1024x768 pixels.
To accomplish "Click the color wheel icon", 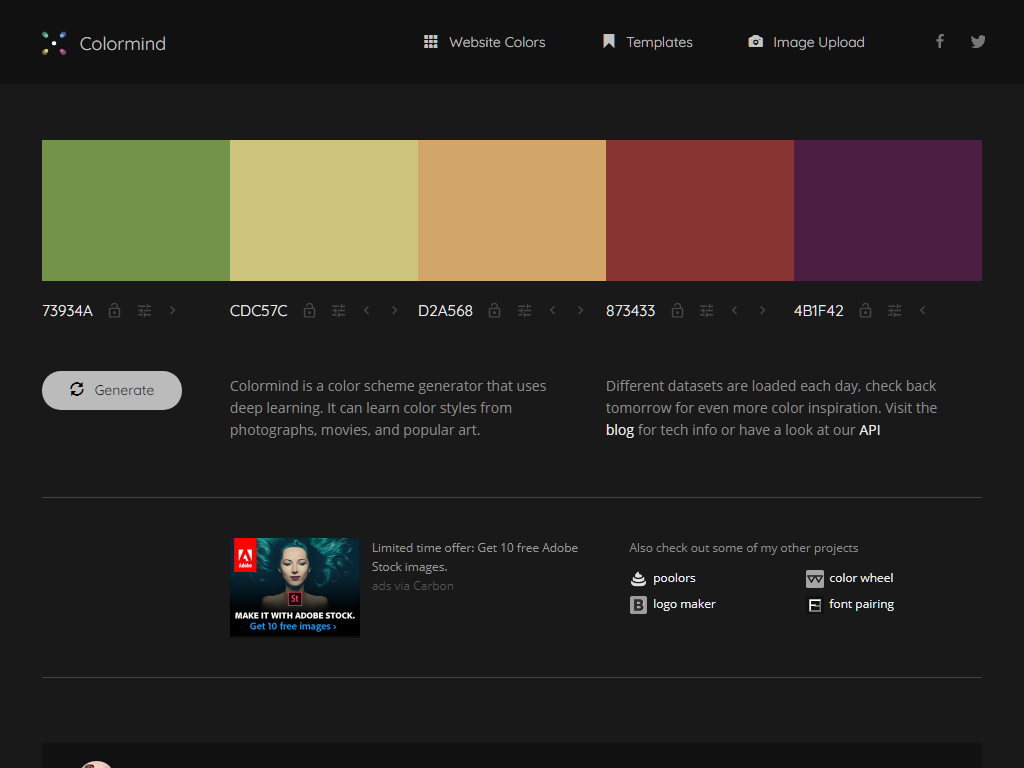I will pos(814,579).
